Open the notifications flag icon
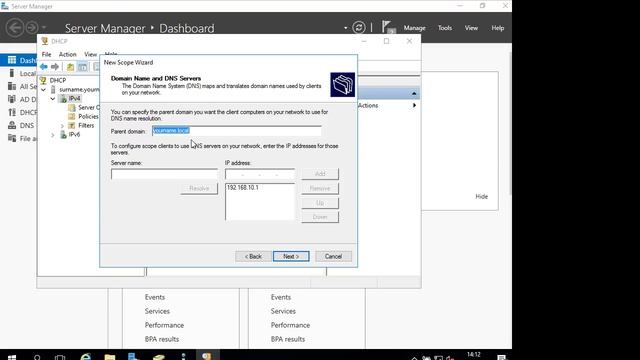 coord(388,27)
